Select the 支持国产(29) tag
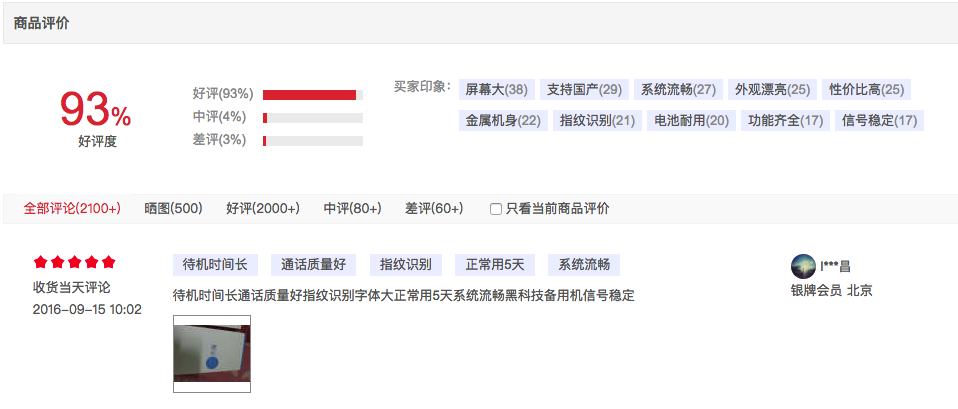 (584, 90)
